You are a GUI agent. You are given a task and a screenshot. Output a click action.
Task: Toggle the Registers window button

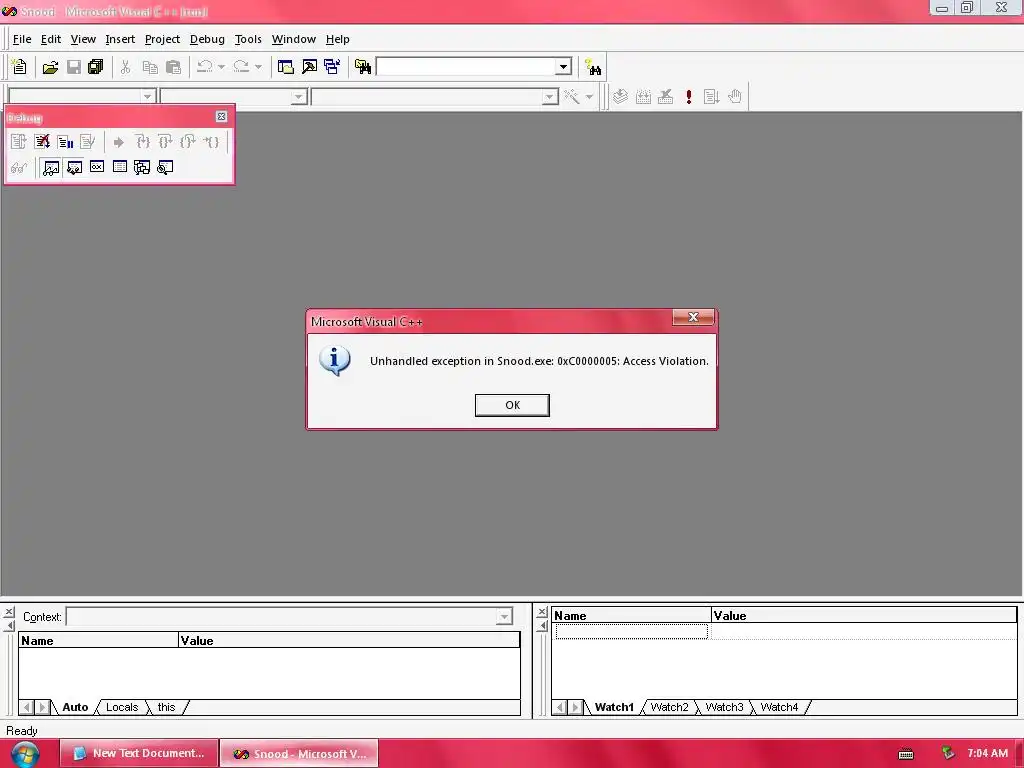(97, 168)
